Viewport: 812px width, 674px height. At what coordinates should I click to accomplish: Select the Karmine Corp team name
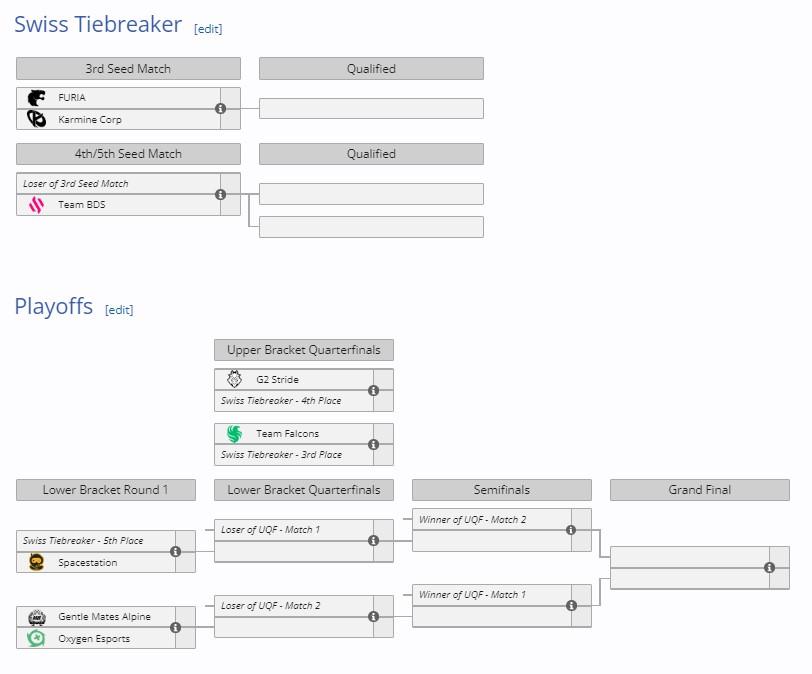[90, 120]
